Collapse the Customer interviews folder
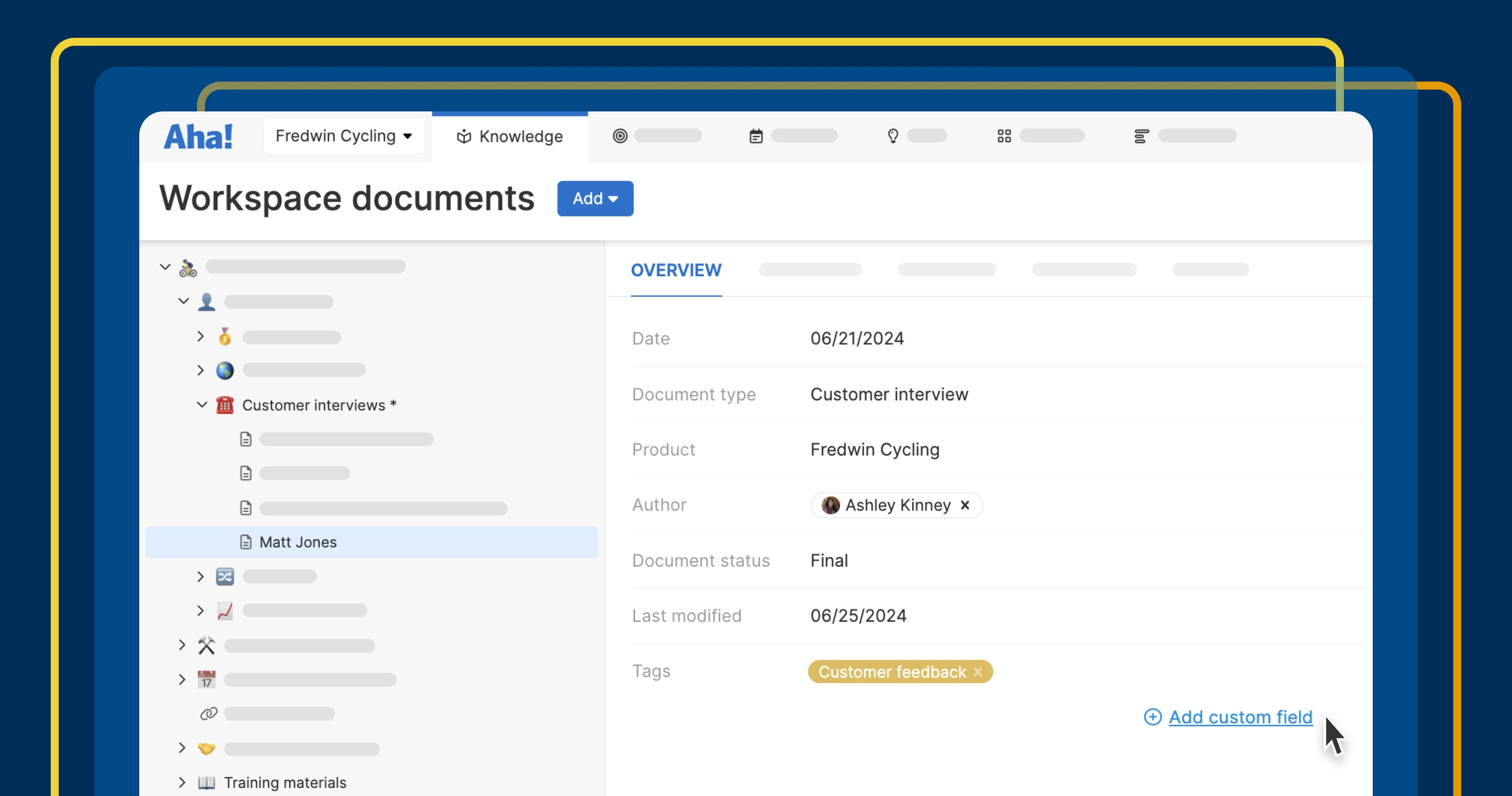This screenshot has width=1512, height=796. coord(202,404)
